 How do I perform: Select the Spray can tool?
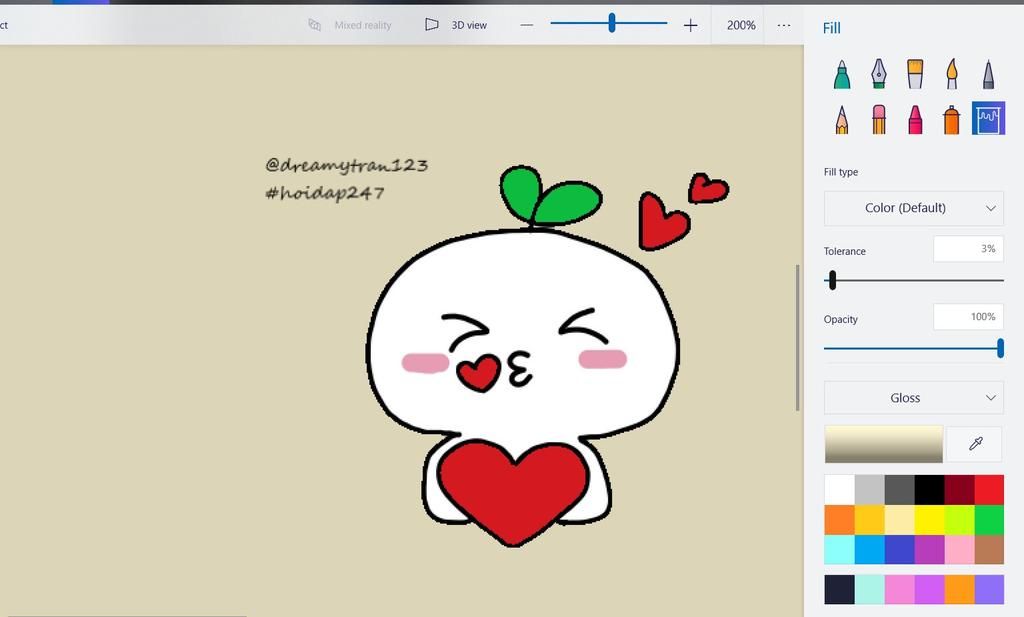[952, 119]
